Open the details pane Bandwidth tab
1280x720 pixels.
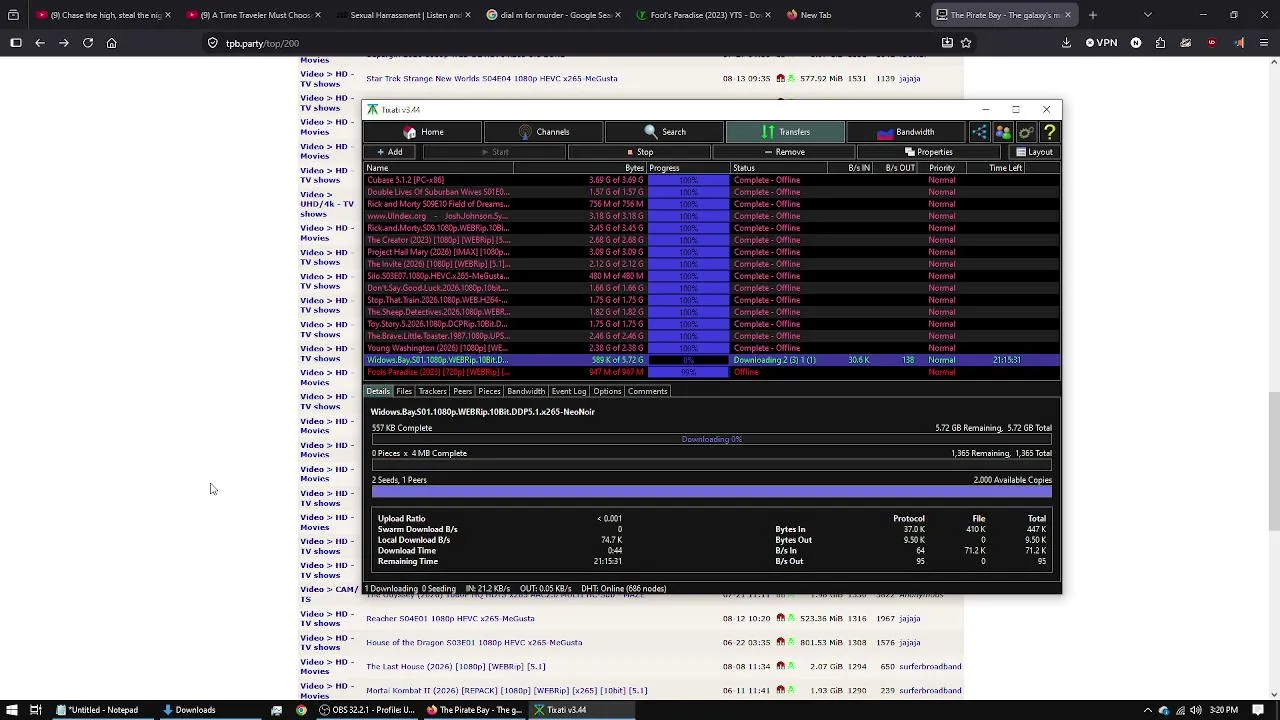[526, 391]
